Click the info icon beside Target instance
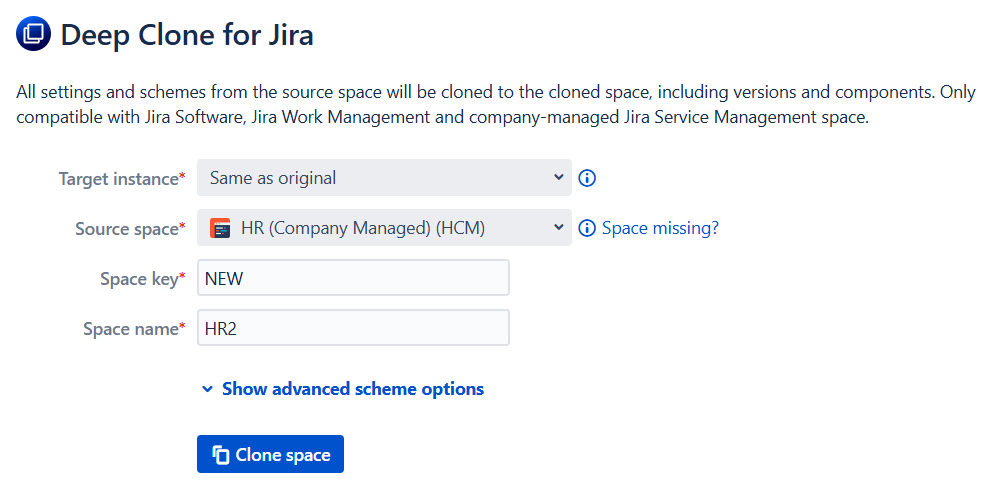 click(x=588, y=179)
